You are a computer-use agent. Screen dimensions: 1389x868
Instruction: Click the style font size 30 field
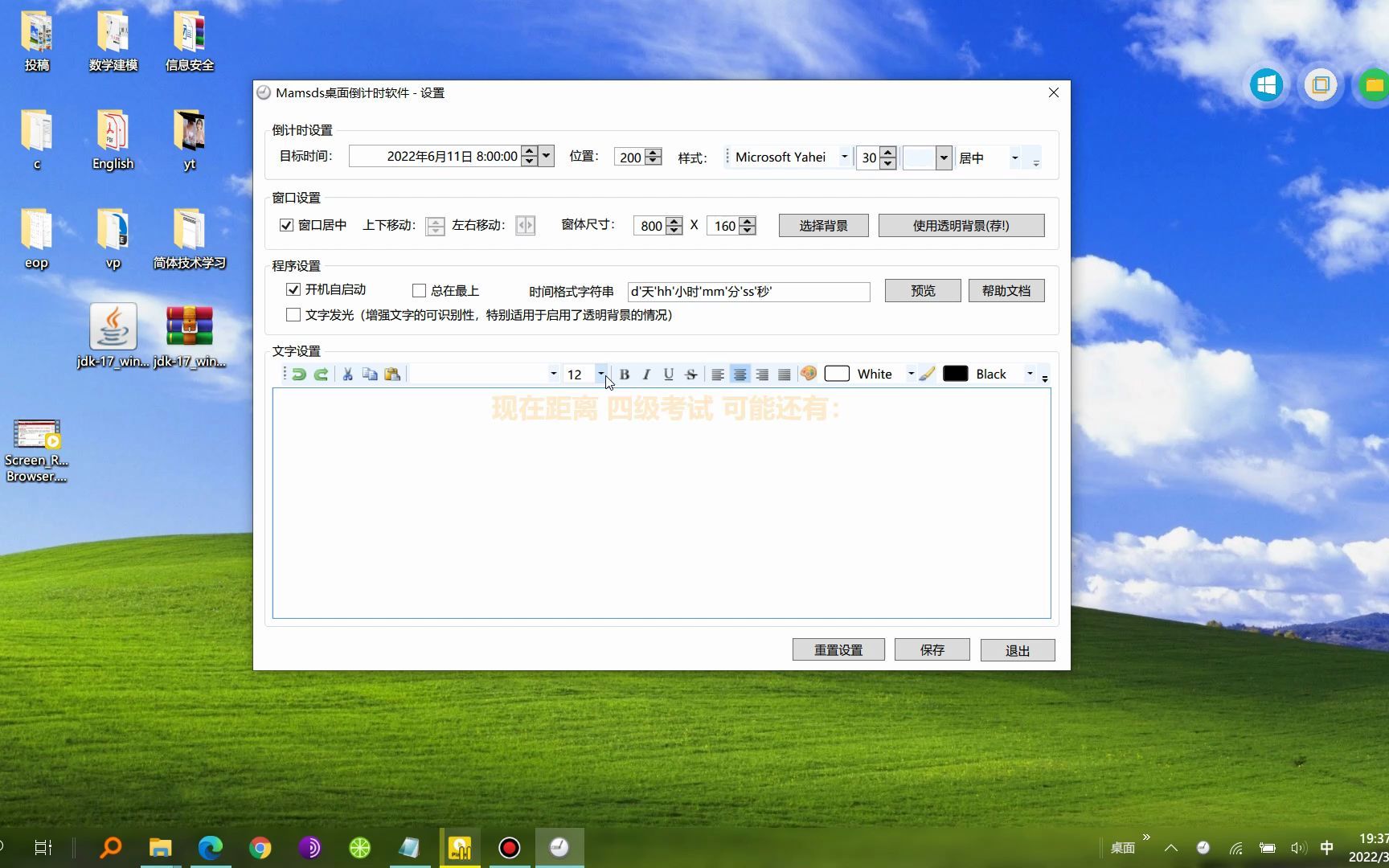click(x=868, y=158)
